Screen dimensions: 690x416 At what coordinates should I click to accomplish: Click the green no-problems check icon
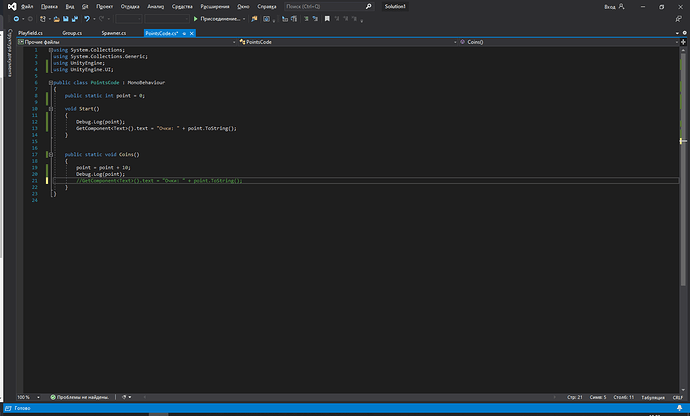point(53,397)
